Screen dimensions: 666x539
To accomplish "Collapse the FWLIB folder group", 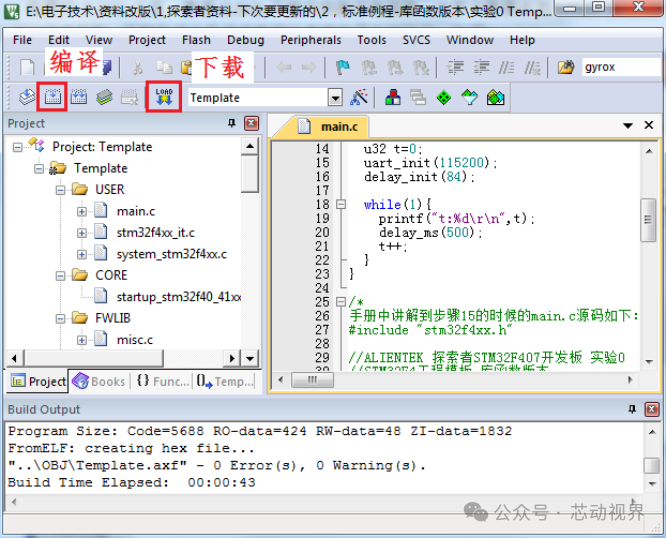I will click(60, 319).
